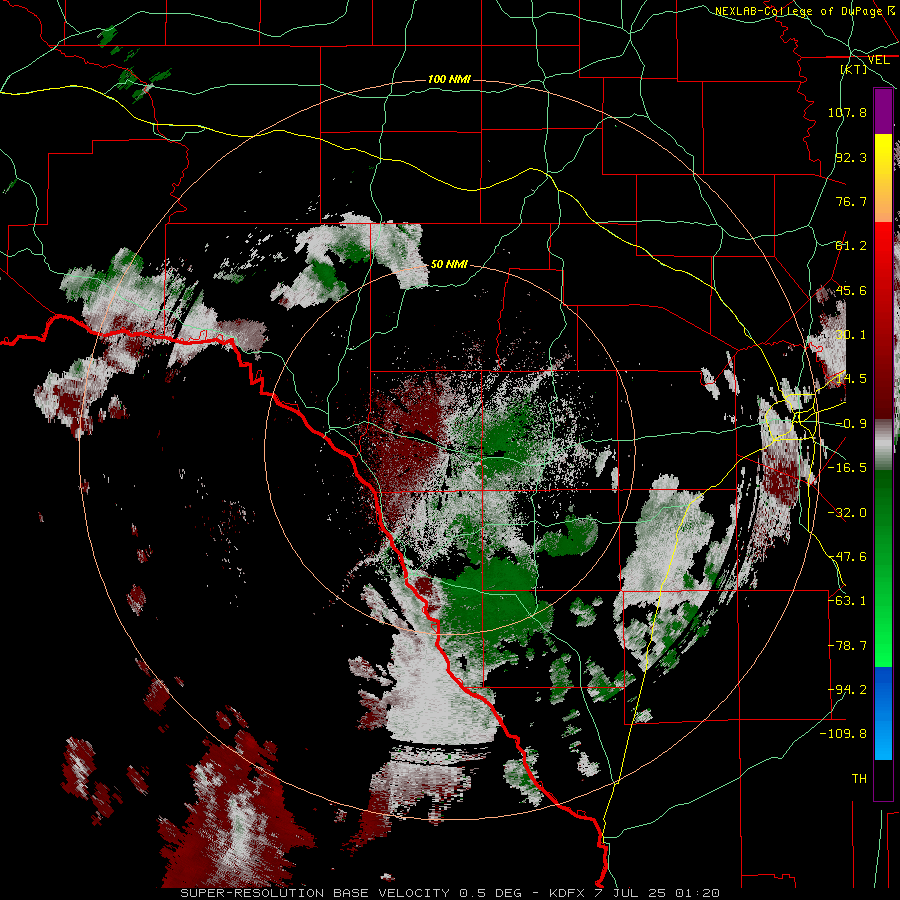Click the -32.0 legend value

click(847, 513)
